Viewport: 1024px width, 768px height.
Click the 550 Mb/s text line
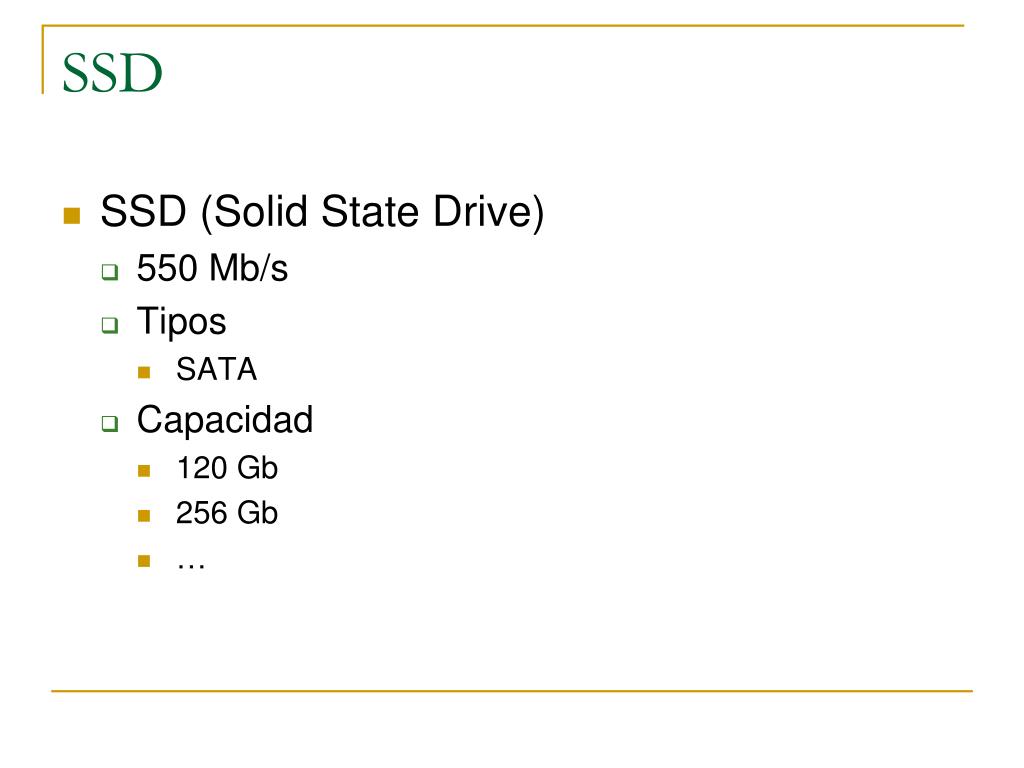click(x=212, y=268)
